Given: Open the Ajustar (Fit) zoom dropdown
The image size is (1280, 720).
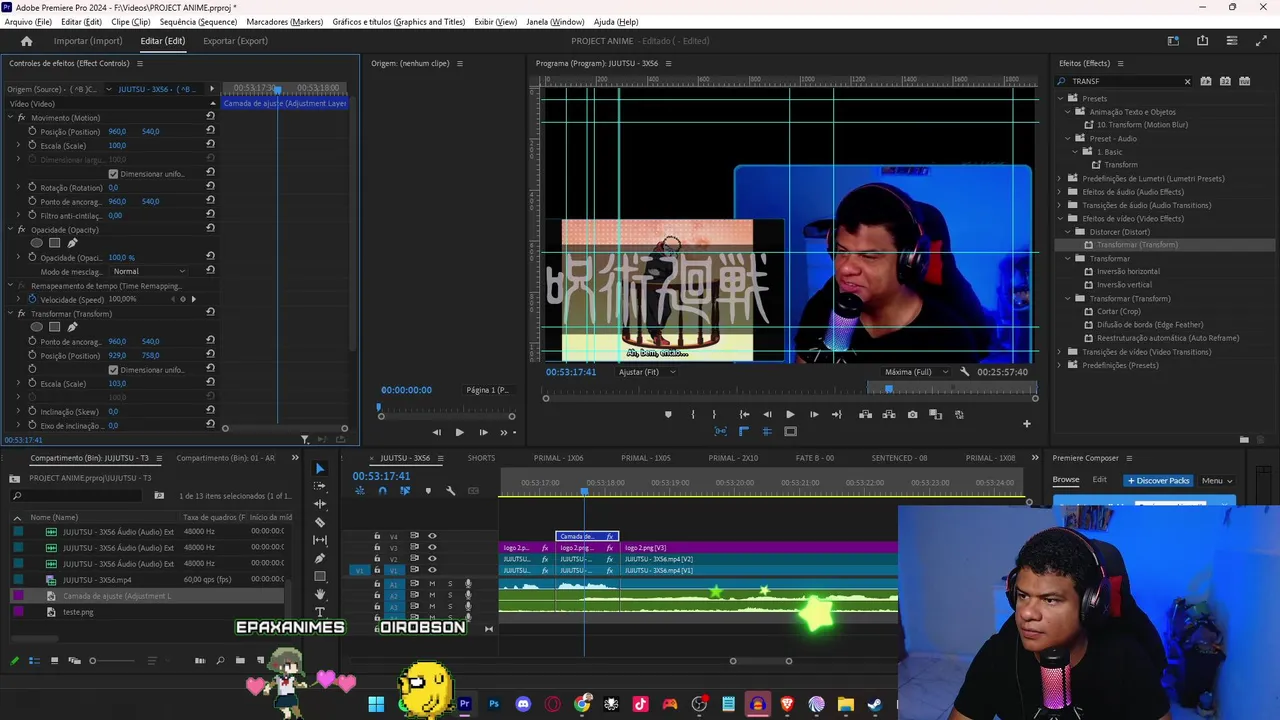Looking at the screenshot, I should pyautogui.click(x=647, y=372).
